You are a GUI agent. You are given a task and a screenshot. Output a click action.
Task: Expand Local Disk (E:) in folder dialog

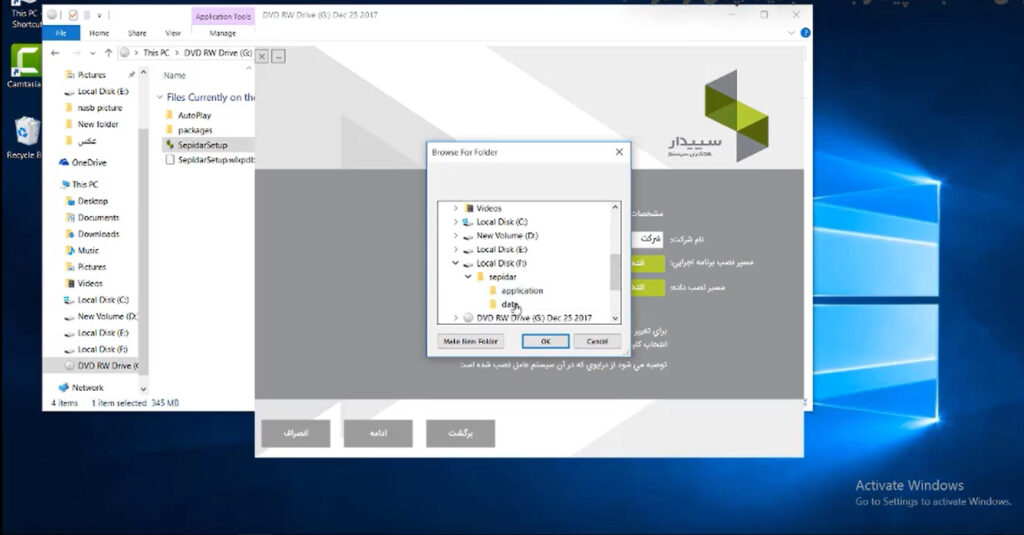click(456, 250)
